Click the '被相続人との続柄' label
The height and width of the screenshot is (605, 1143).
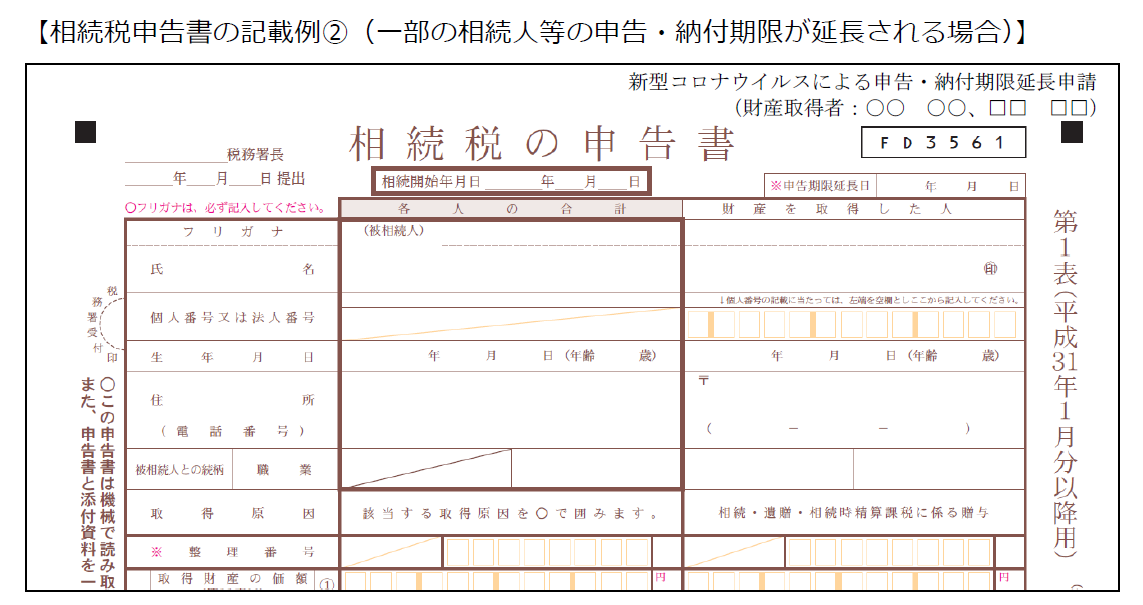(x=179, y=470)
